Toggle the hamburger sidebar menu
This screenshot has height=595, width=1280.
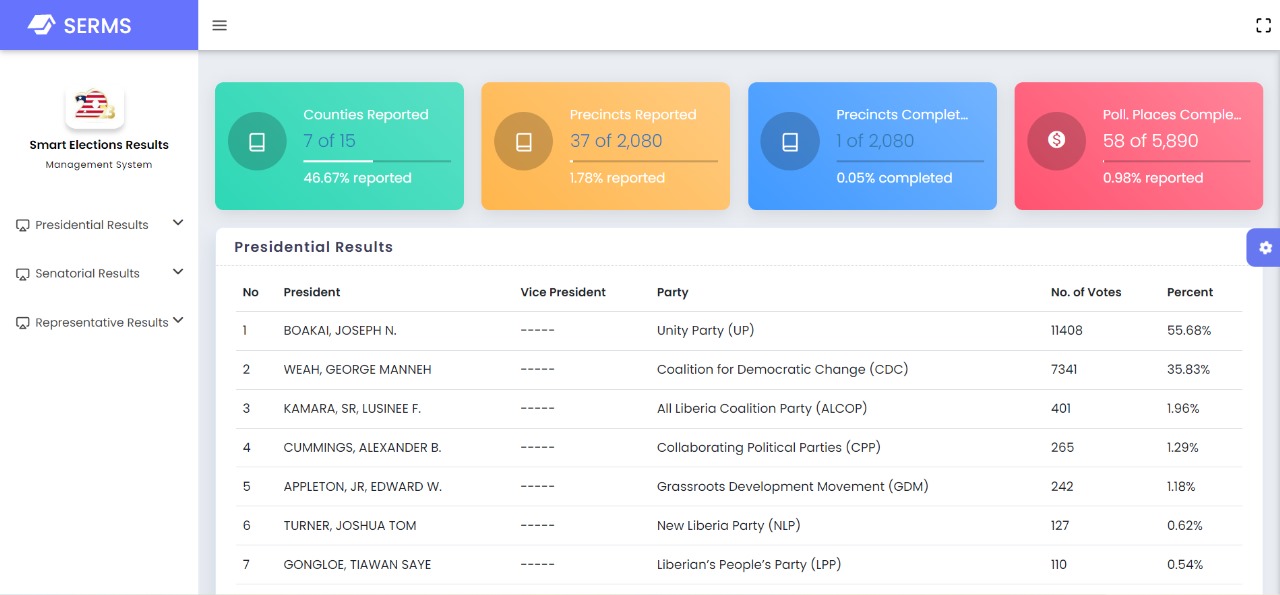pos(220,25)
